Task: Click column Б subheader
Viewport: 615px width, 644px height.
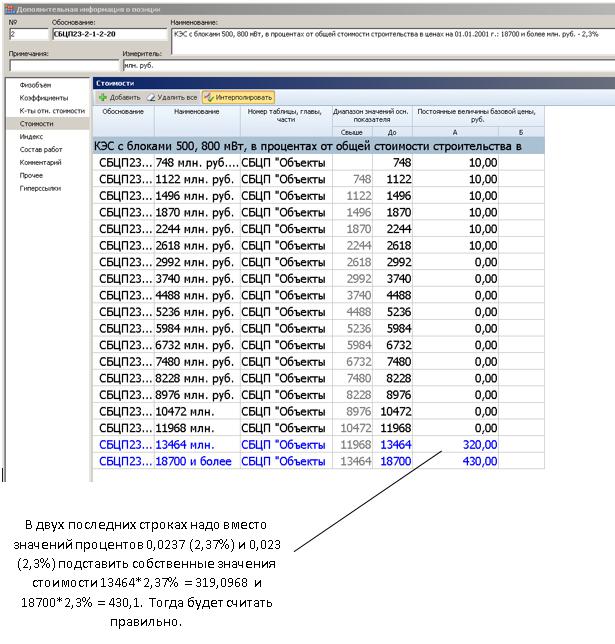Action: (x=521, y=132)
